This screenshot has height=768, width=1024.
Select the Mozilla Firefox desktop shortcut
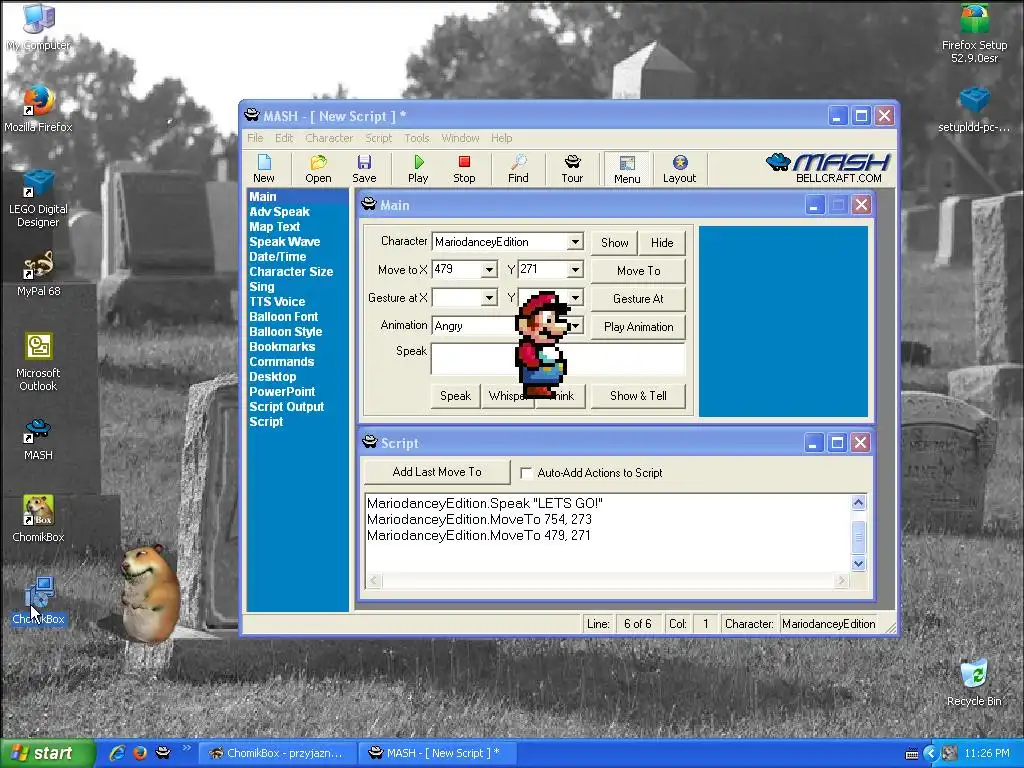pyautogui.click(x=39, y=108)
